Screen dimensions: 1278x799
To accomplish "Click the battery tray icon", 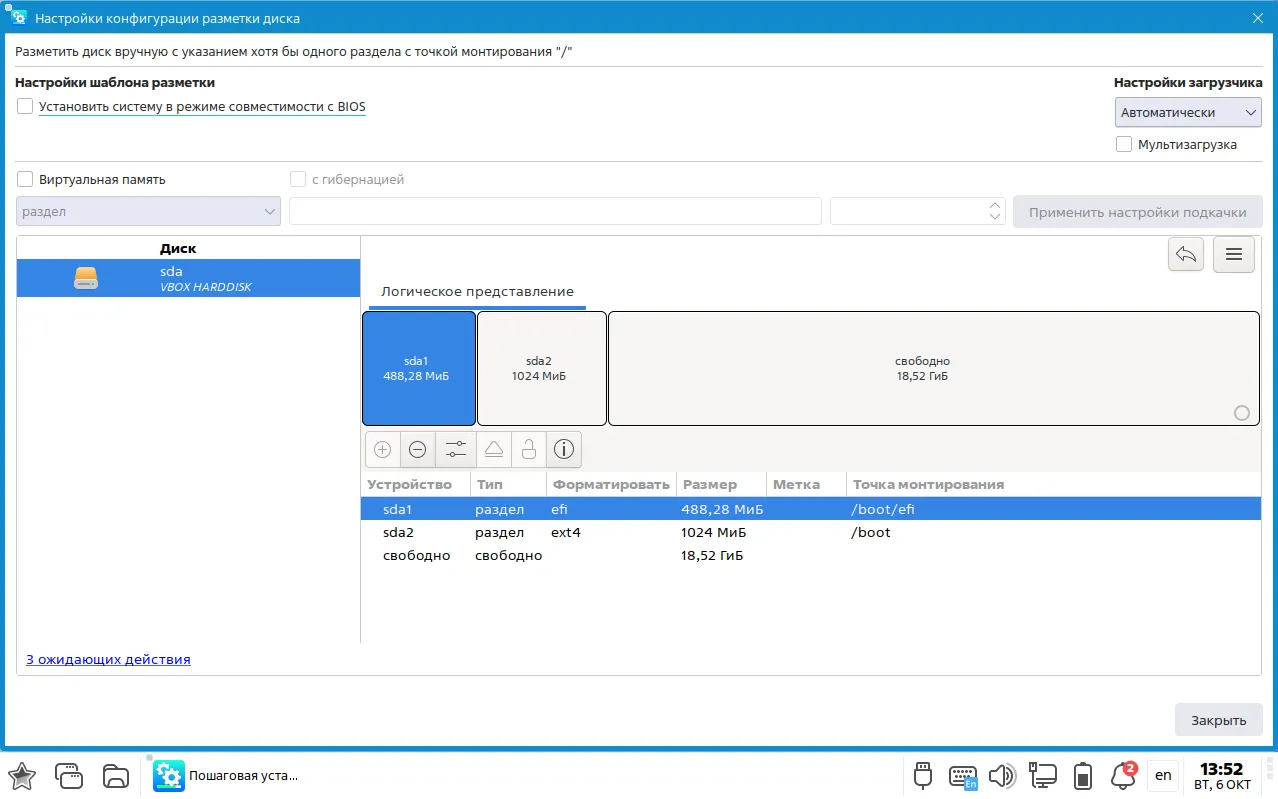I will (x=1083, y=775).
